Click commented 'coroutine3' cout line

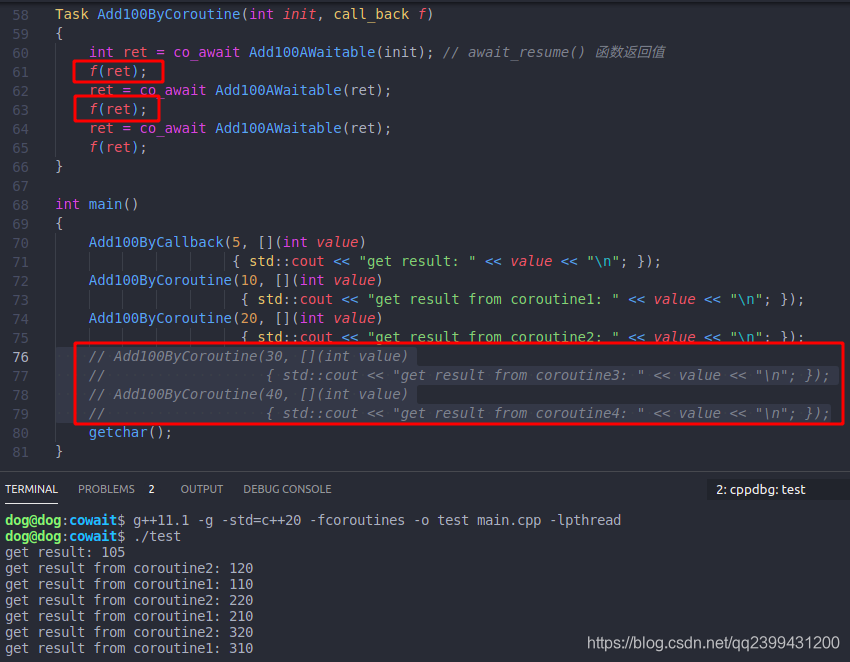[459, 375]
